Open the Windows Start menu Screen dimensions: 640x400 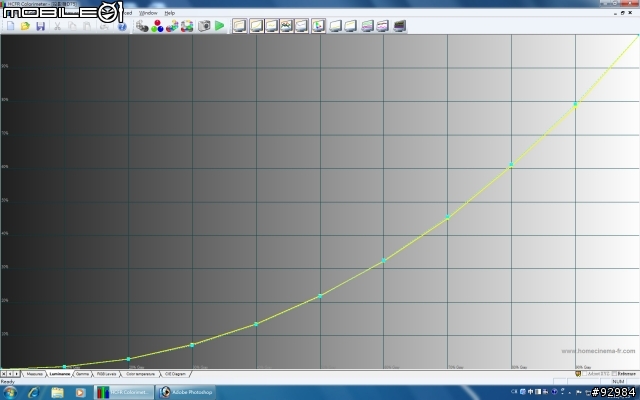(10, 393)
